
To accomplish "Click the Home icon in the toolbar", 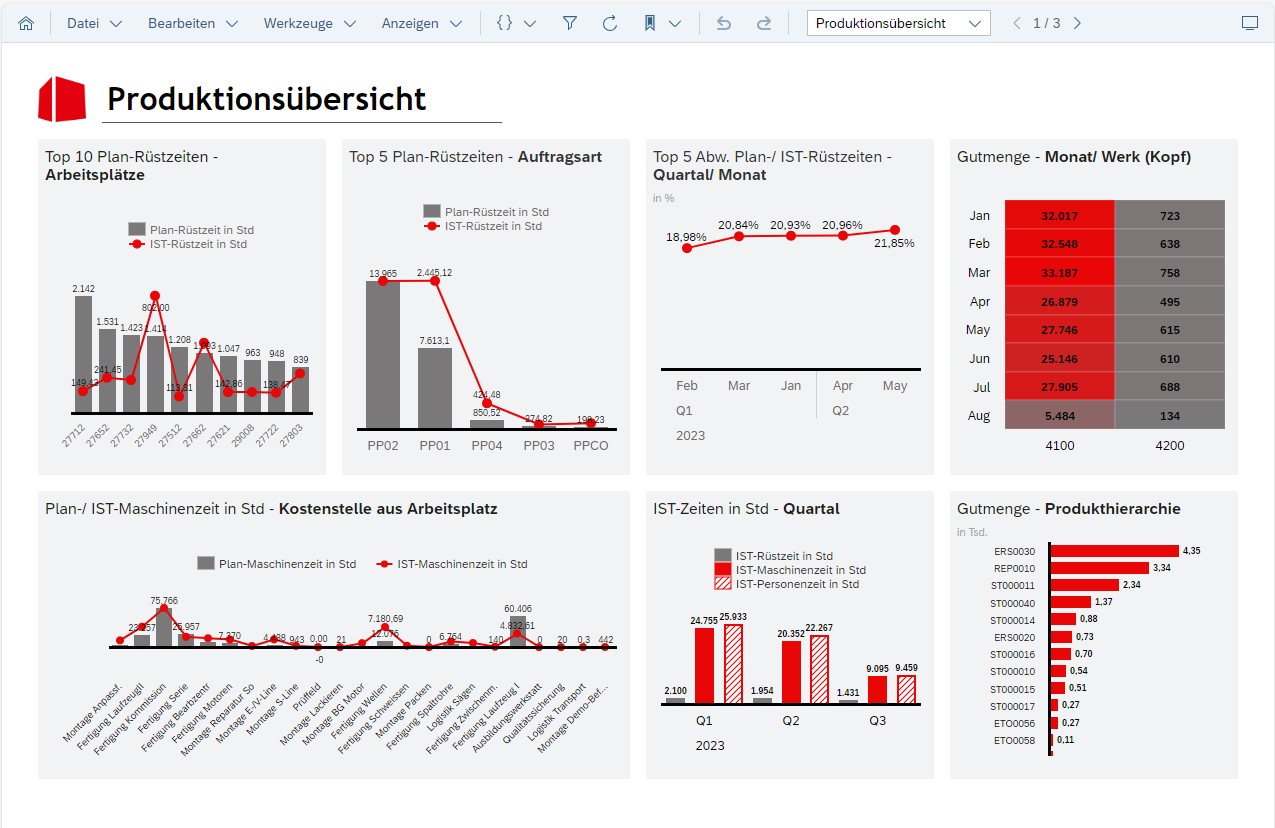I will tap(26, 22).
